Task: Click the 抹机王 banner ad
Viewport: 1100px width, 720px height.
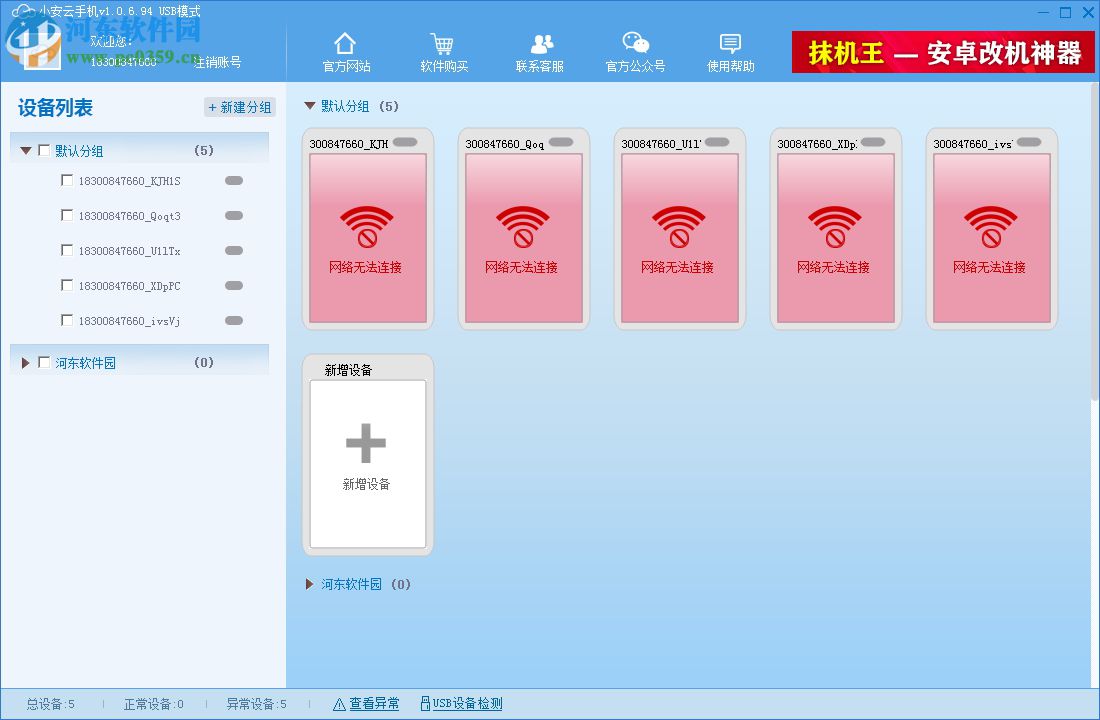Action: [940, 50]
